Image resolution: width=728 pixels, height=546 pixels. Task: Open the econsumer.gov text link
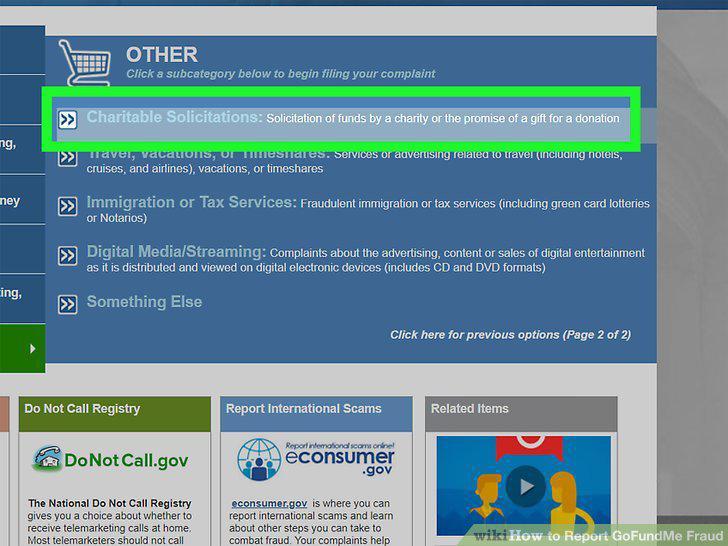coord(269,504)
